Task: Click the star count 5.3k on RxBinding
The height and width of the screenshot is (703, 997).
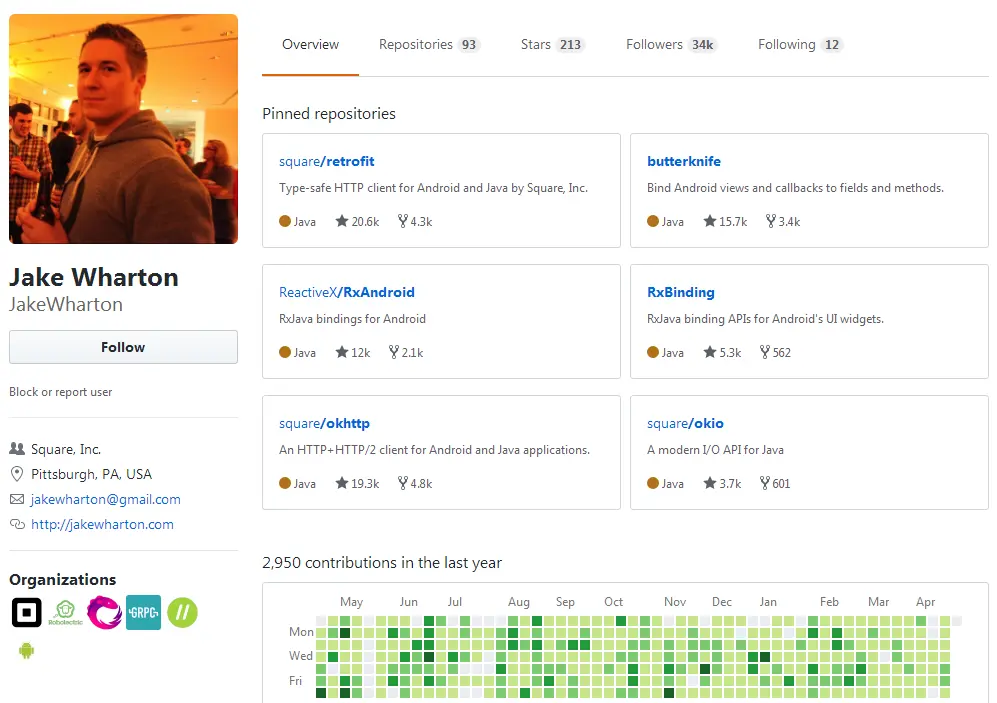Action: click(722, 352)
